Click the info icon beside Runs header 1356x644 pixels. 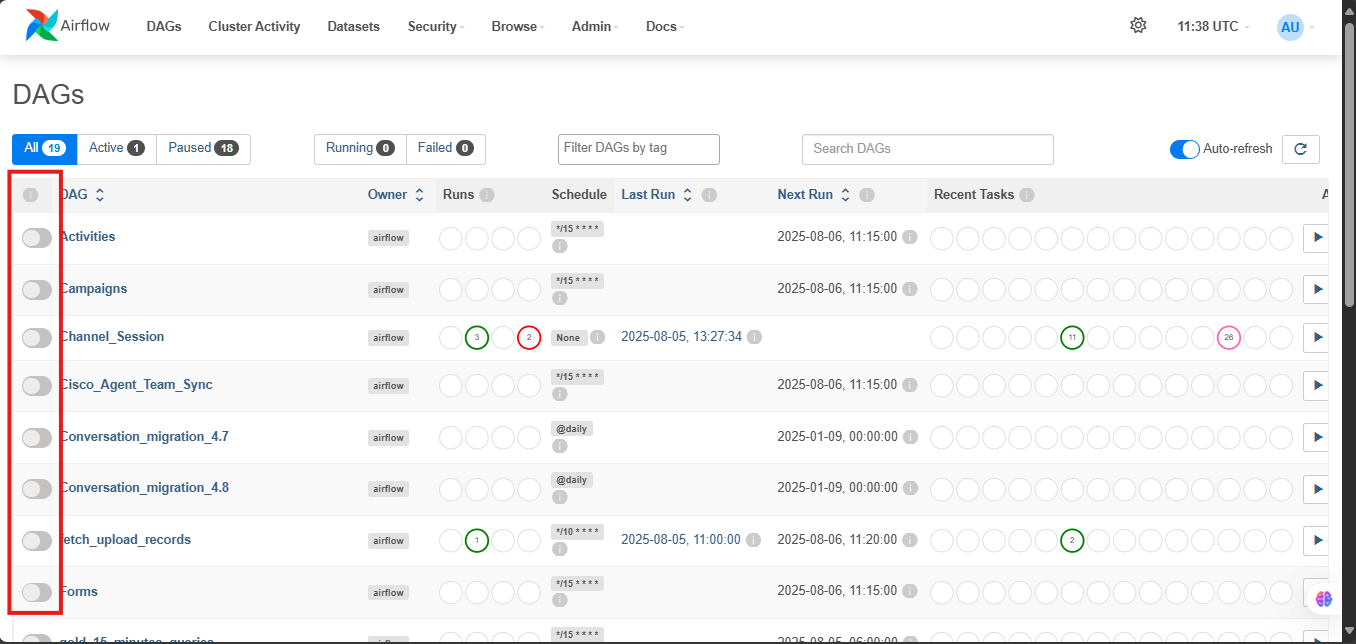tap(487, 195)
